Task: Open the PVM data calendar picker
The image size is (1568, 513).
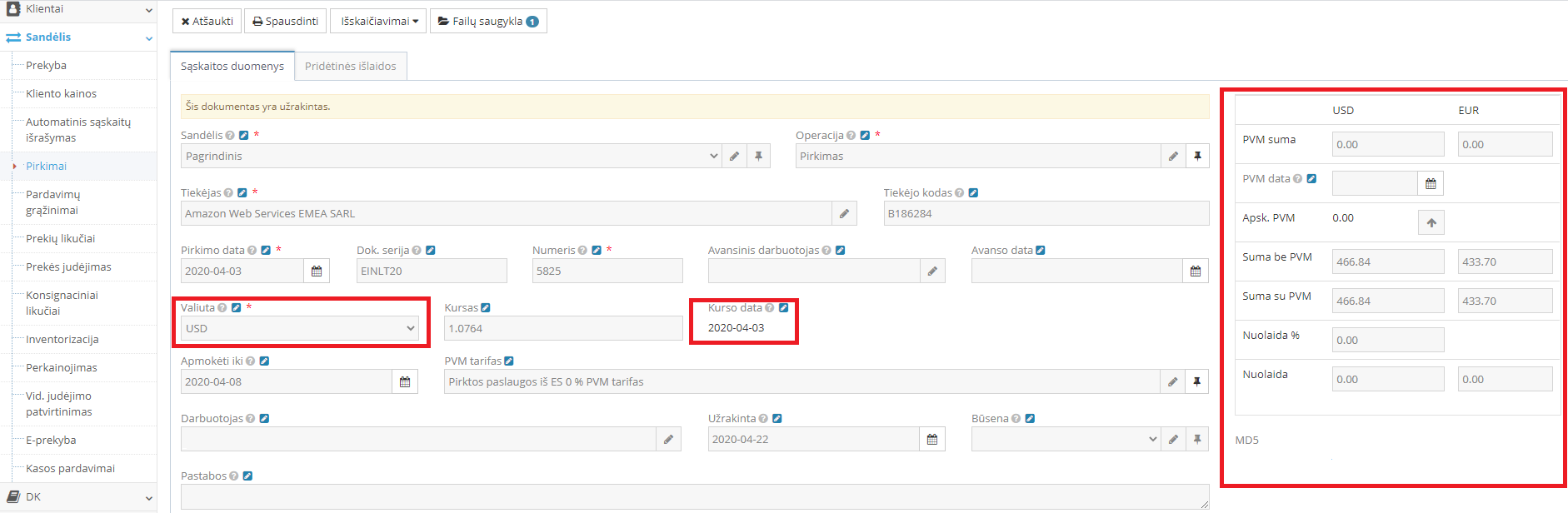Action: [x=1431, y=184]
